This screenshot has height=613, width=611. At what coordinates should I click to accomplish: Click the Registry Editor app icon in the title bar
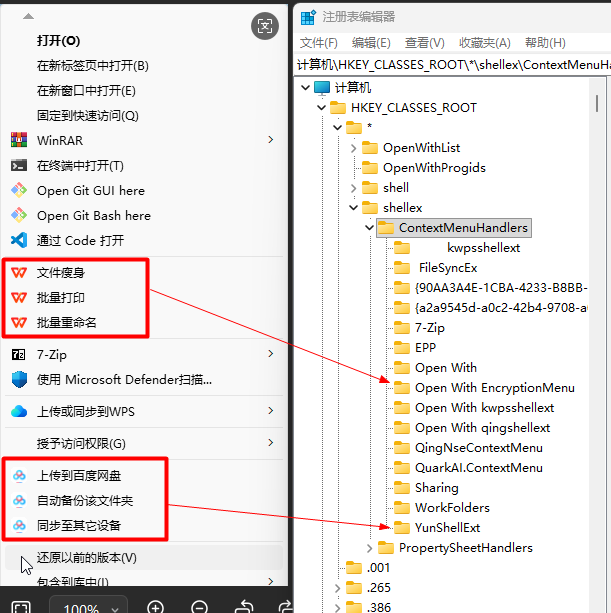pyautogui.click(x=308, y=17)
